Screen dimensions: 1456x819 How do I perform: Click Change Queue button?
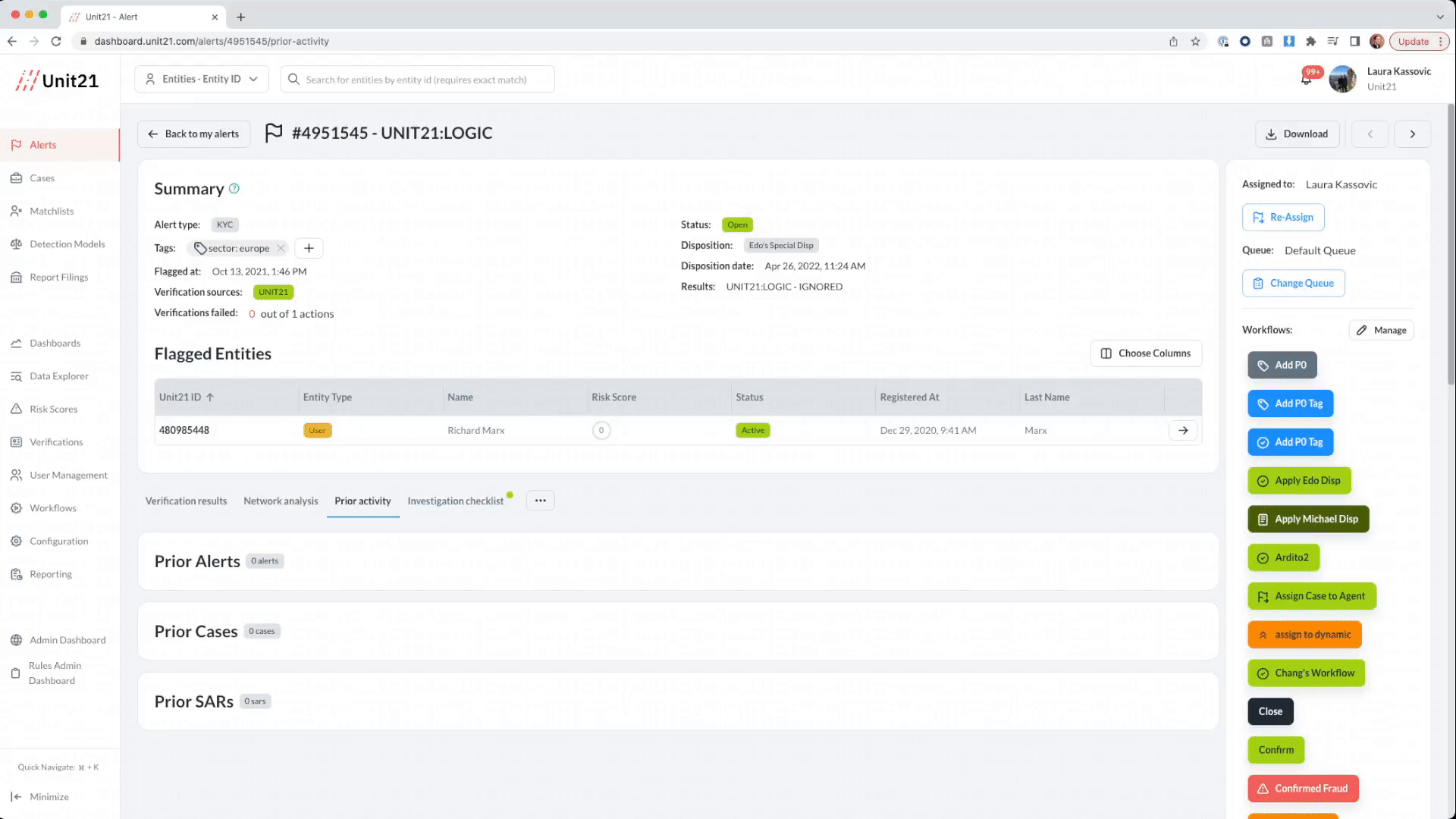[x=1294, y=284]
